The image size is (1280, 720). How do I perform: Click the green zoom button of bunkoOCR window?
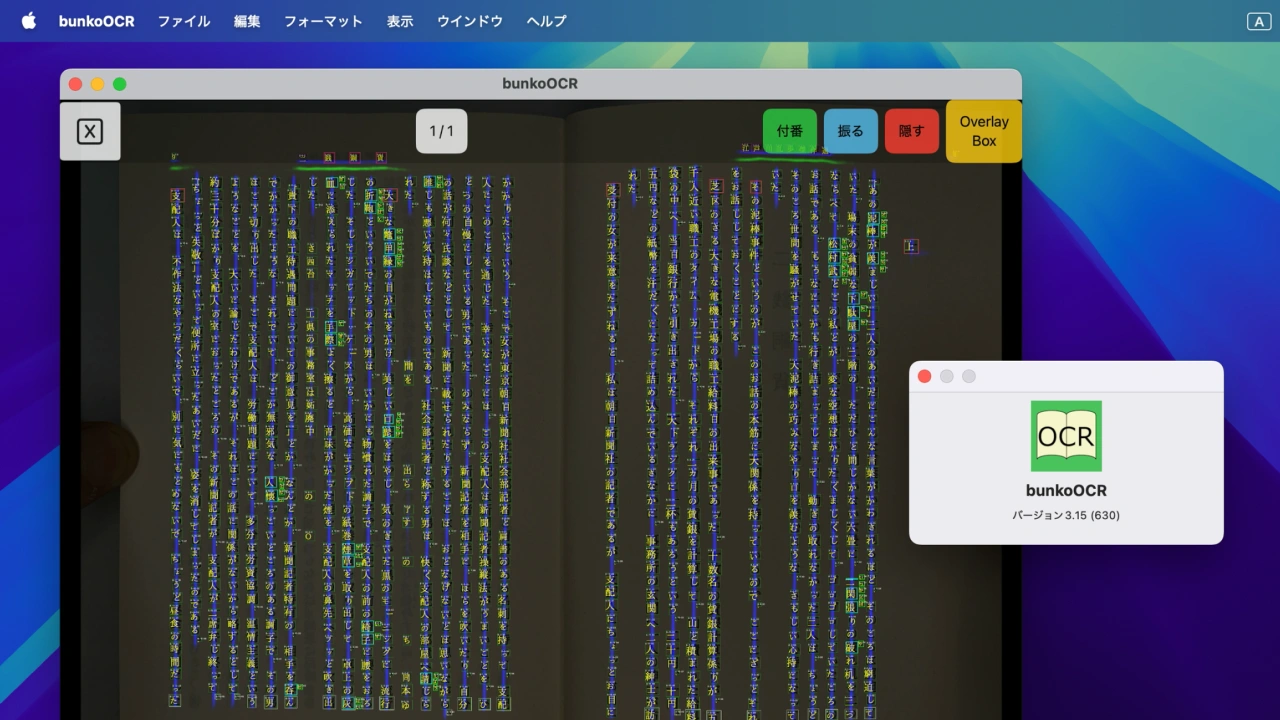tap(120, 84)
